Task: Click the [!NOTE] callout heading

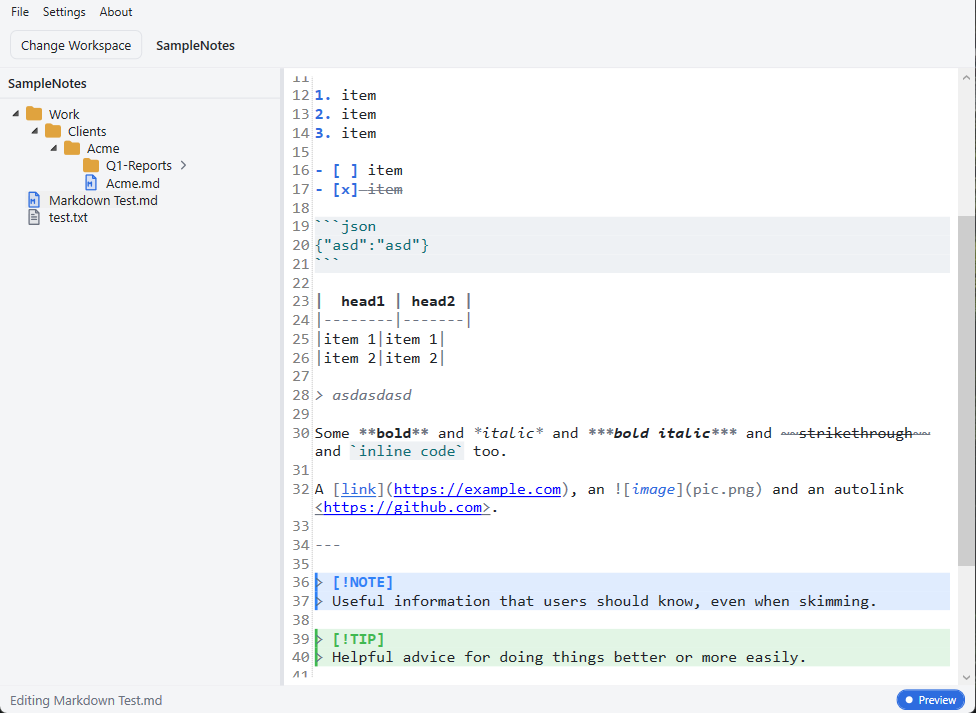Action: tap(363, 582)
